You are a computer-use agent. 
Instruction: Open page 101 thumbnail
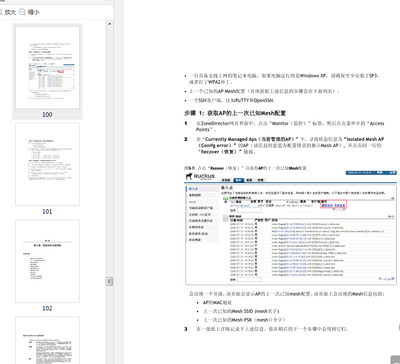click(x=47, y=164)
